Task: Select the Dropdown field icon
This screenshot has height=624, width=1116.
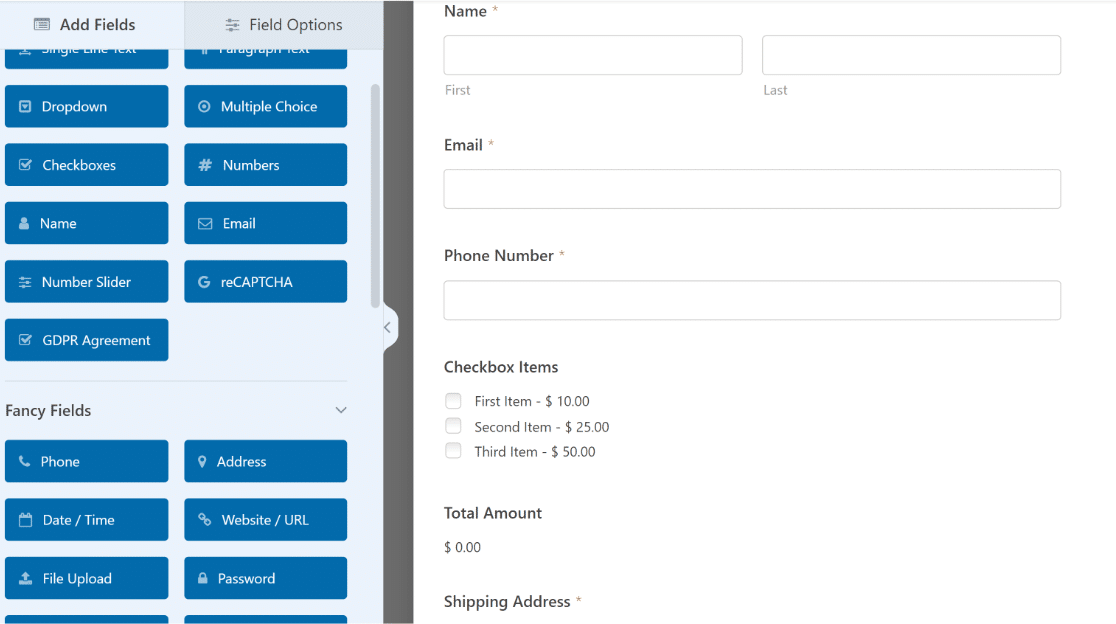Action: coord(86,106)
